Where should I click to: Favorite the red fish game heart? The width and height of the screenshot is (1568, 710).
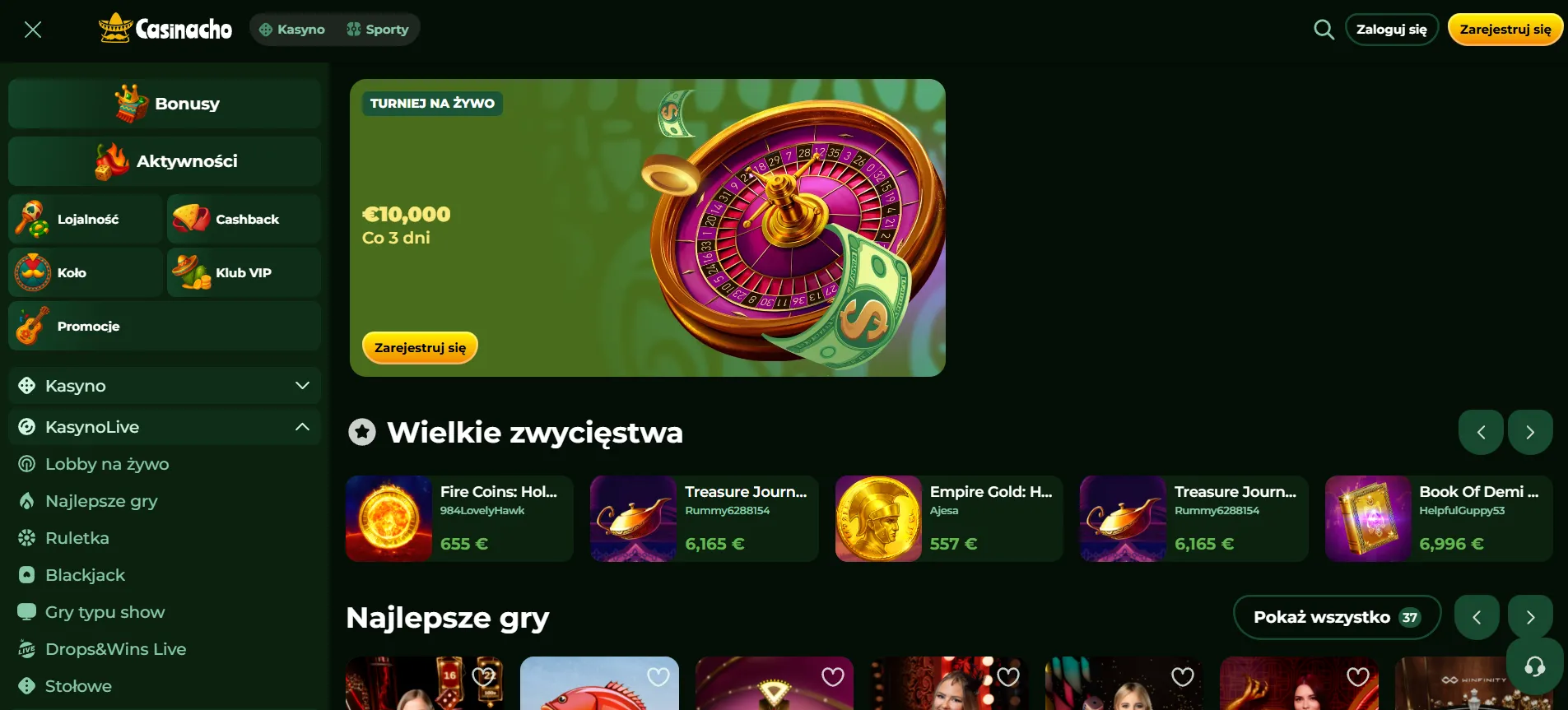pyautogui.click(x=658, y=676)
